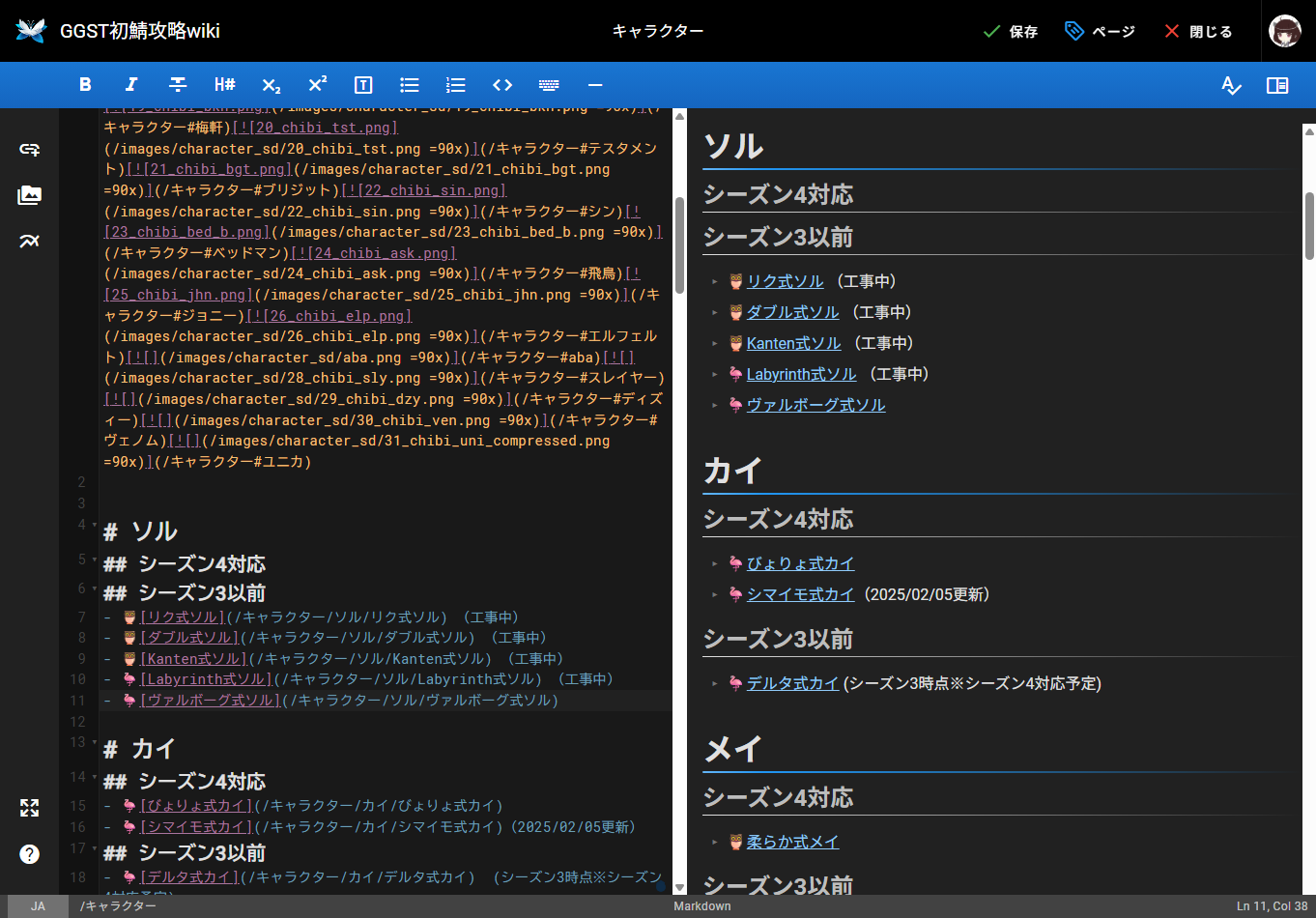1316x918 pixels.
Task: Insert keyboard key formatting
Action: [x=549, y=85]
